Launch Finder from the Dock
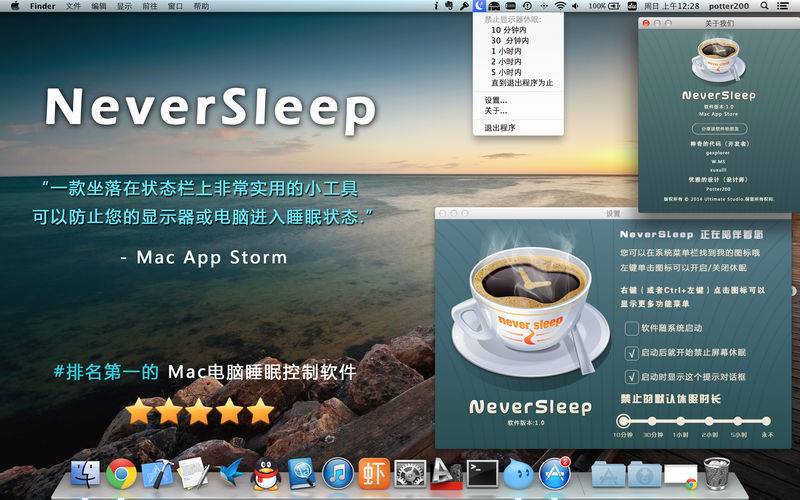This screenshot has width=800, height=500. tap(85, 473)
